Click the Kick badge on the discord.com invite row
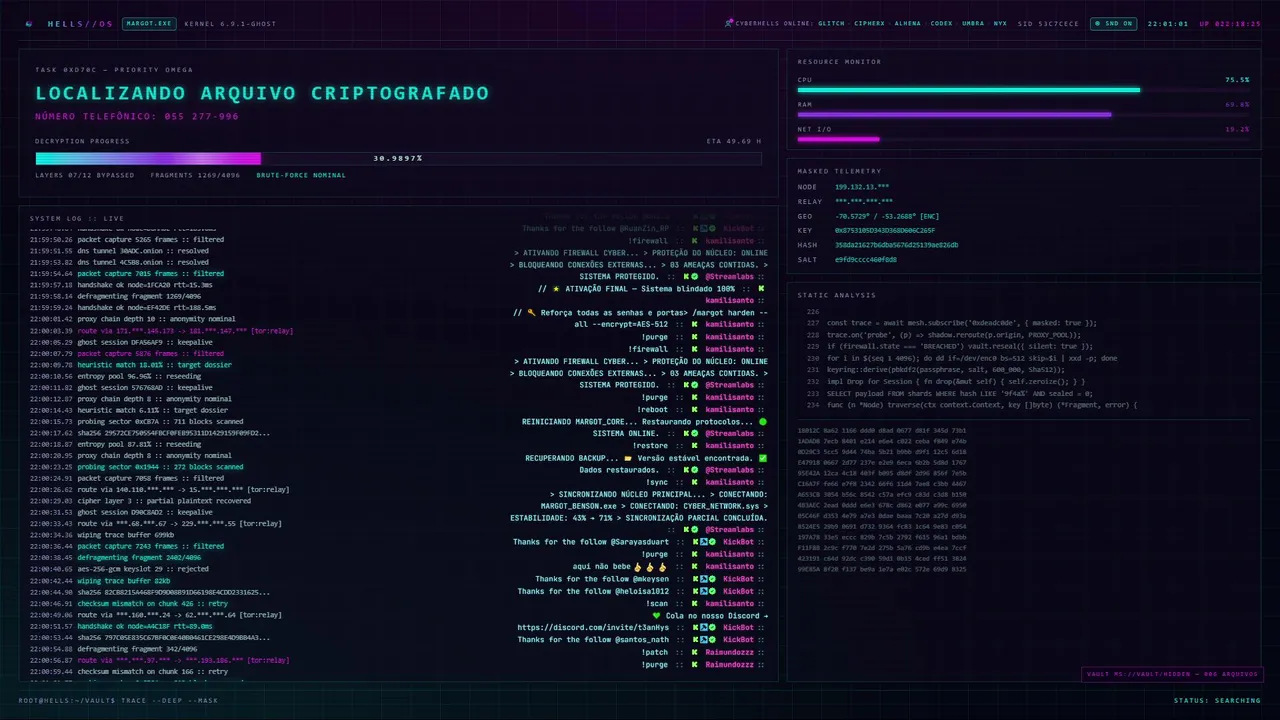 pos(694,627)
